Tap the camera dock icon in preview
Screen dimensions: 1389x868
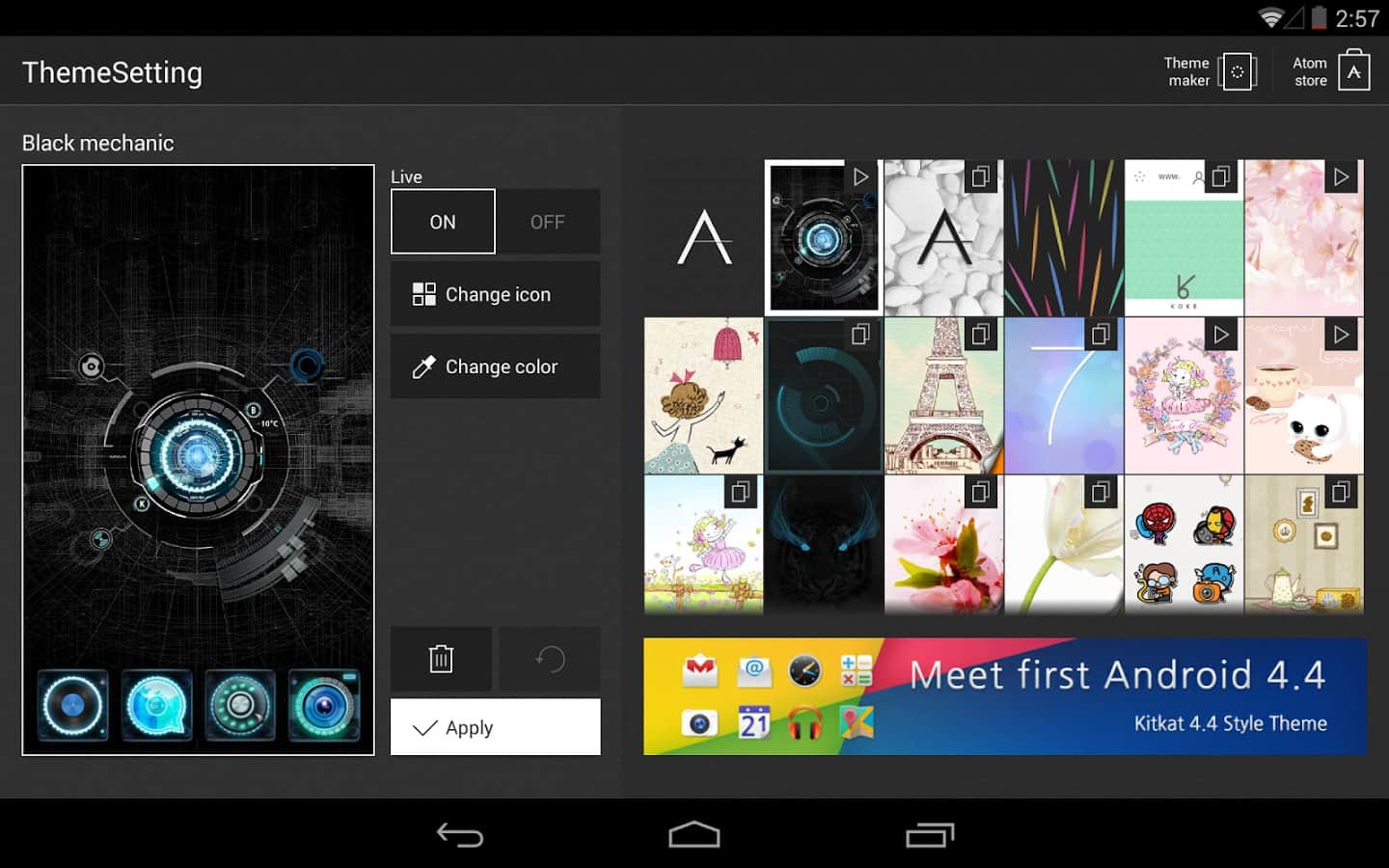tap(324, 706)
